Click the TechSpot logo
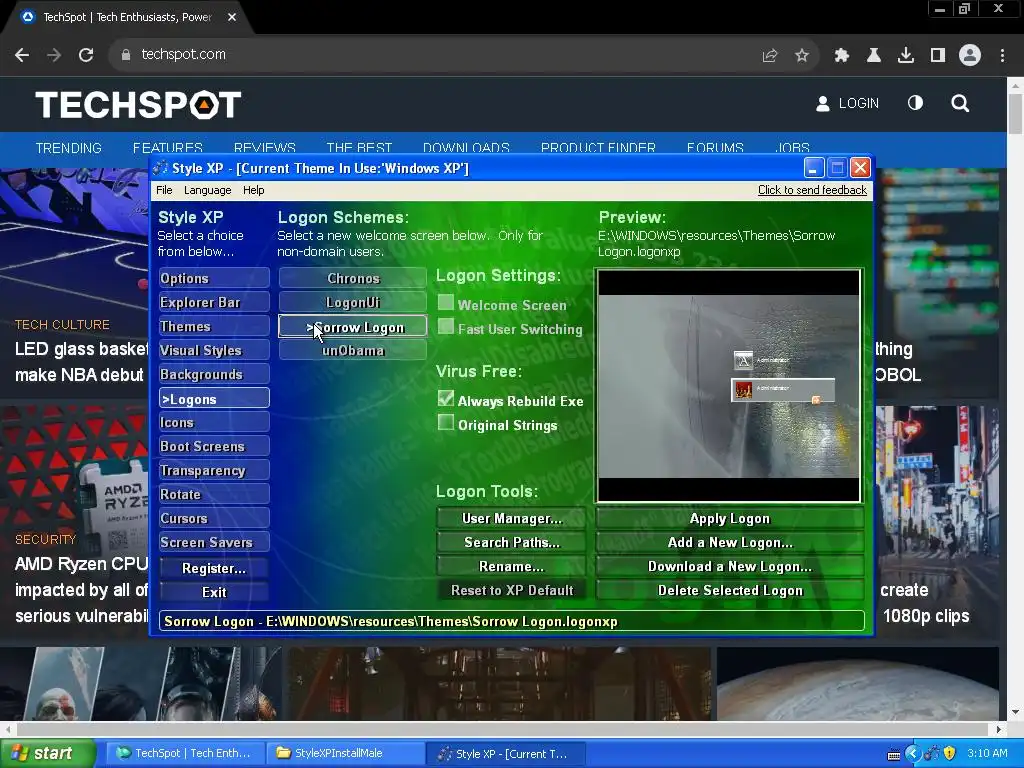1024x768 pixels. [x=138, y=104]
